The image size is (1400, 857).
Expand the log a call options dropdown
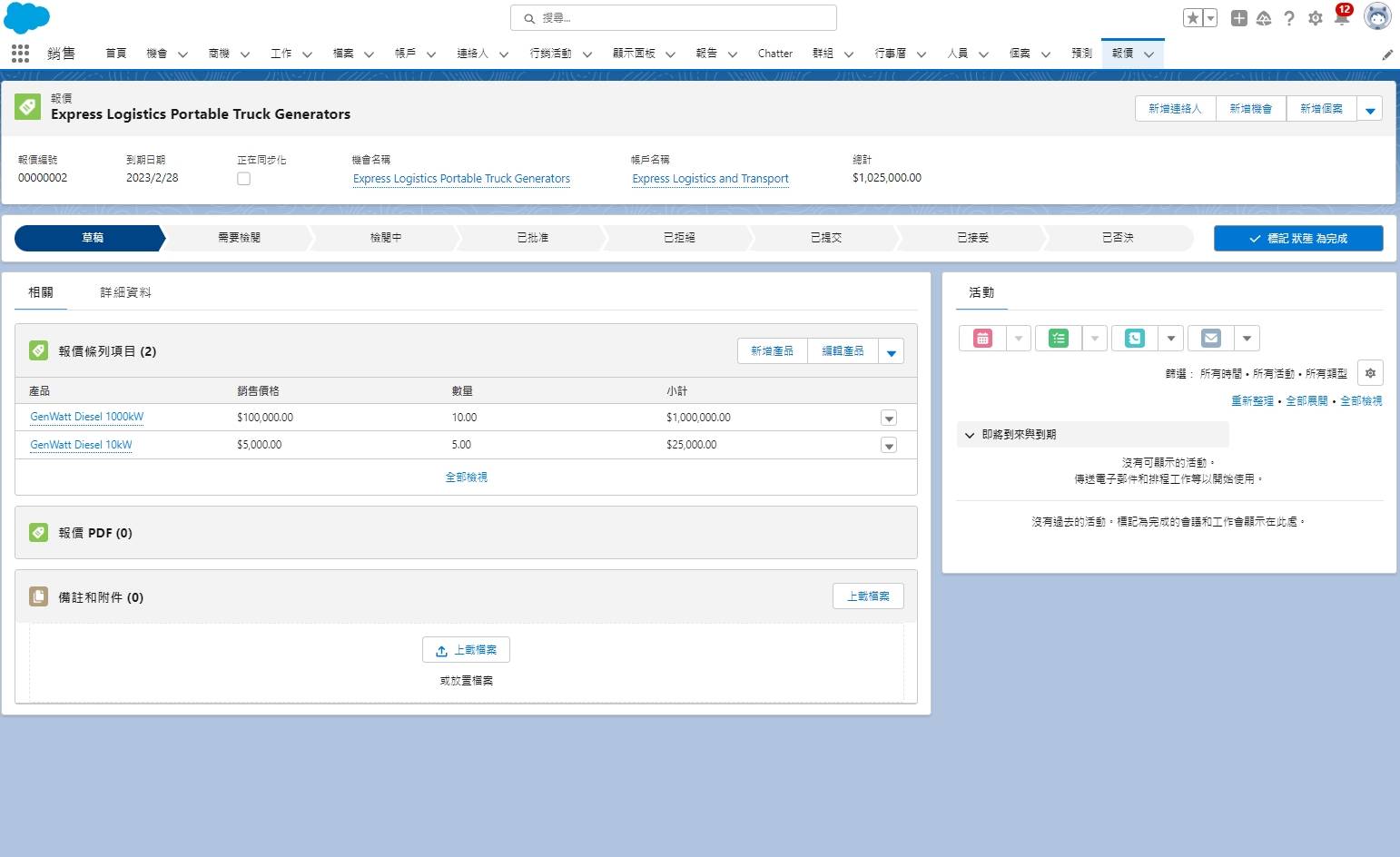[x=1171, y=339]
